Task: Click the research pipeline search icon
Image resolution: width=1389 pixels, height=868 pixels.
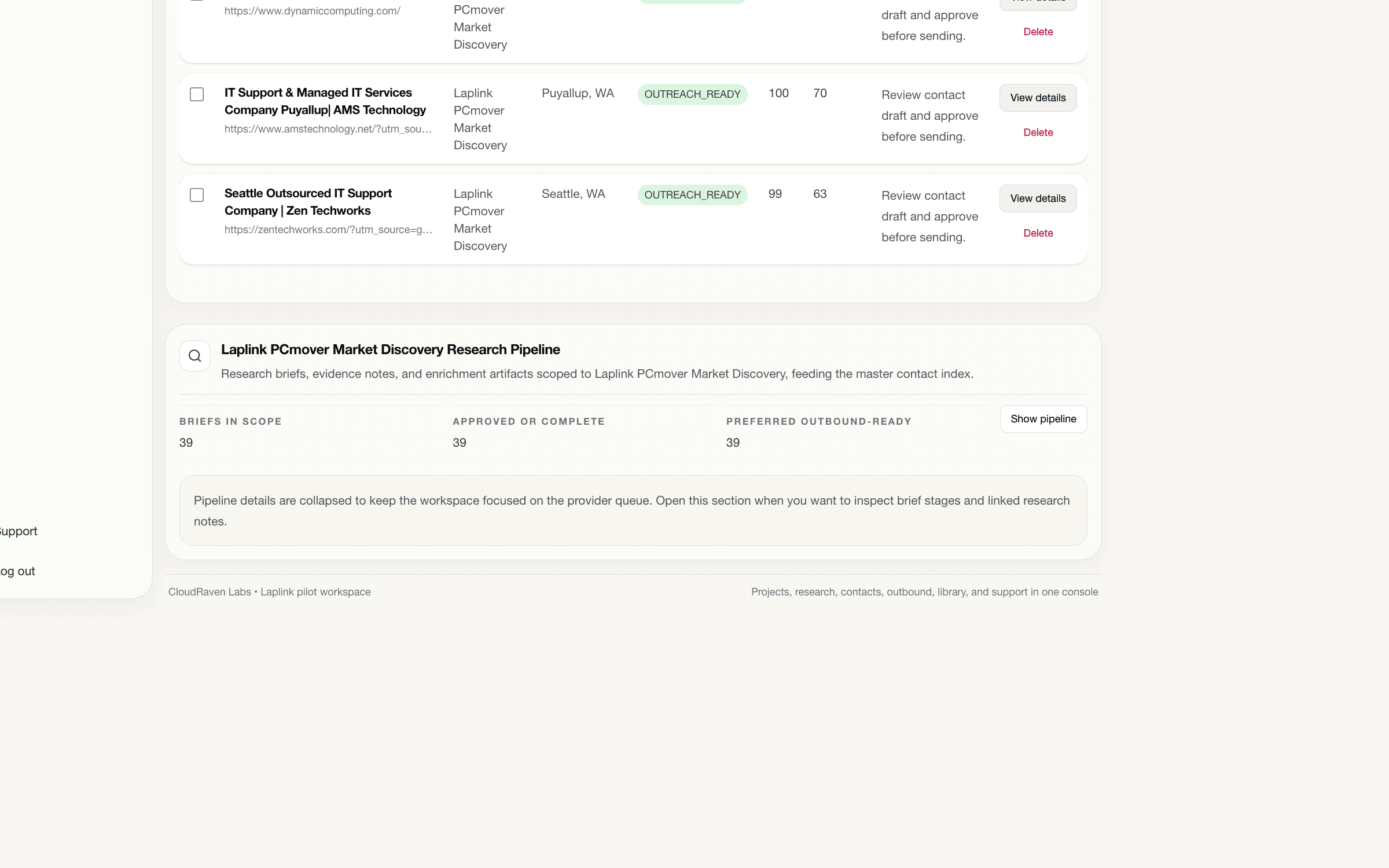Action: [194, 356]
